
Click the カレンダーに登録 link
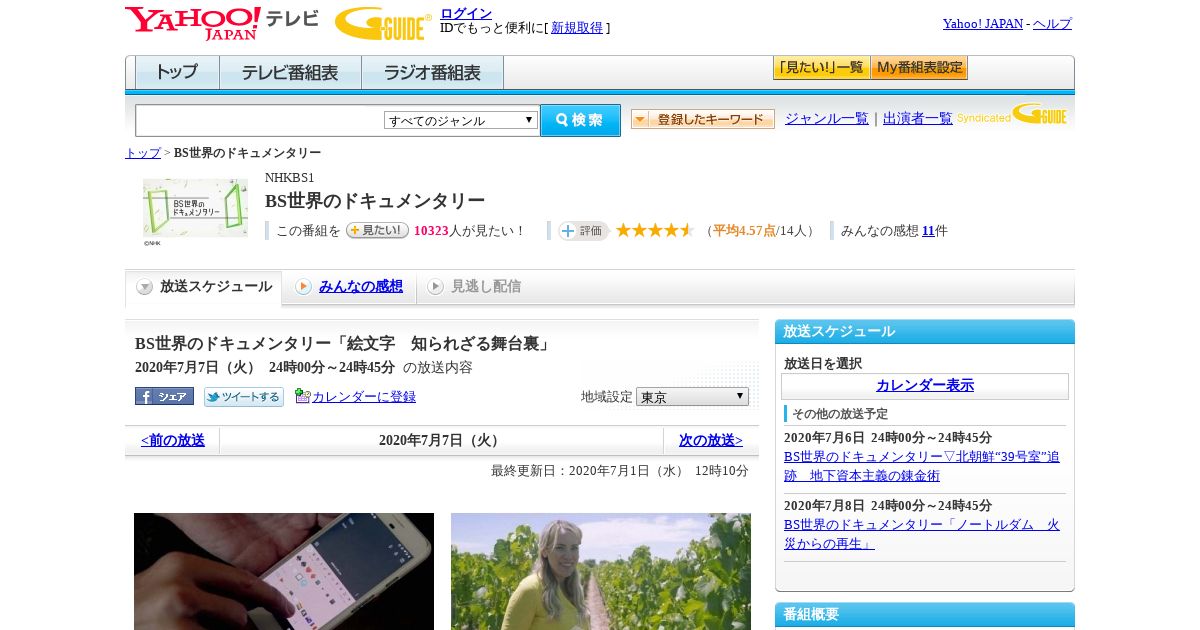click(x=364, y=397)
